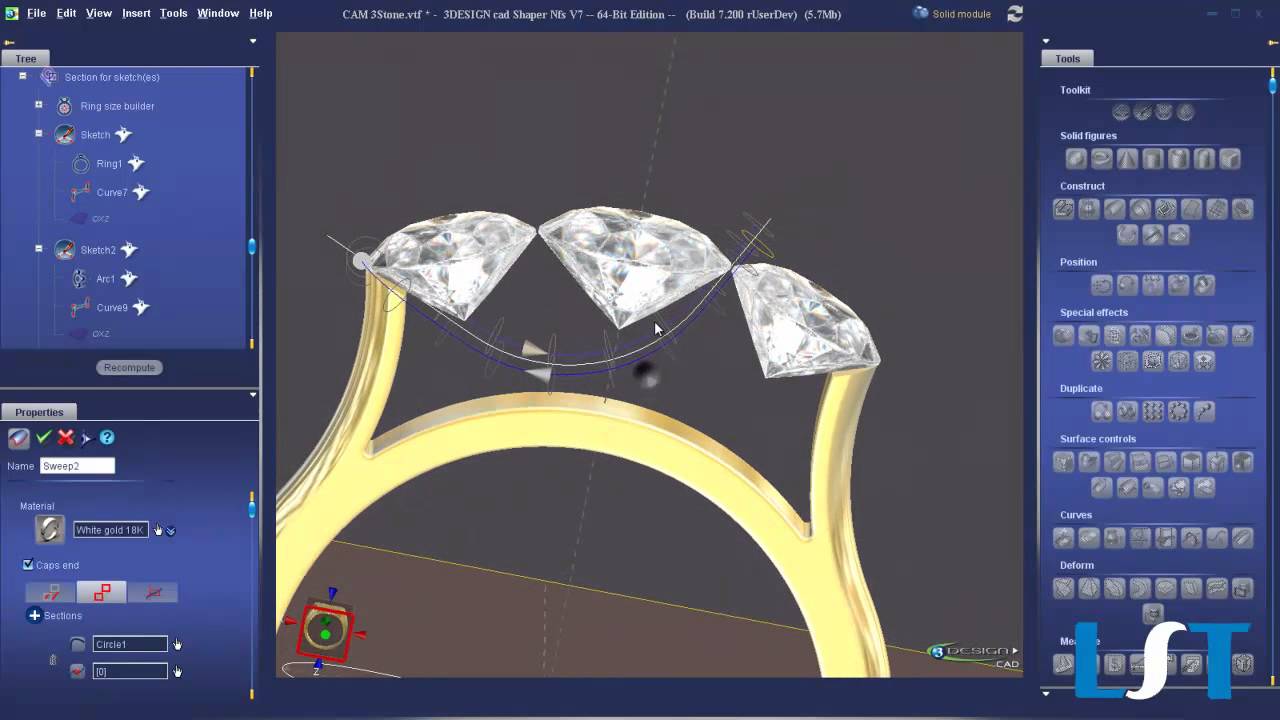Screen dimensions: 1280x720
Task: Select the first sweep mode toggle button
Action: point(52,592)
